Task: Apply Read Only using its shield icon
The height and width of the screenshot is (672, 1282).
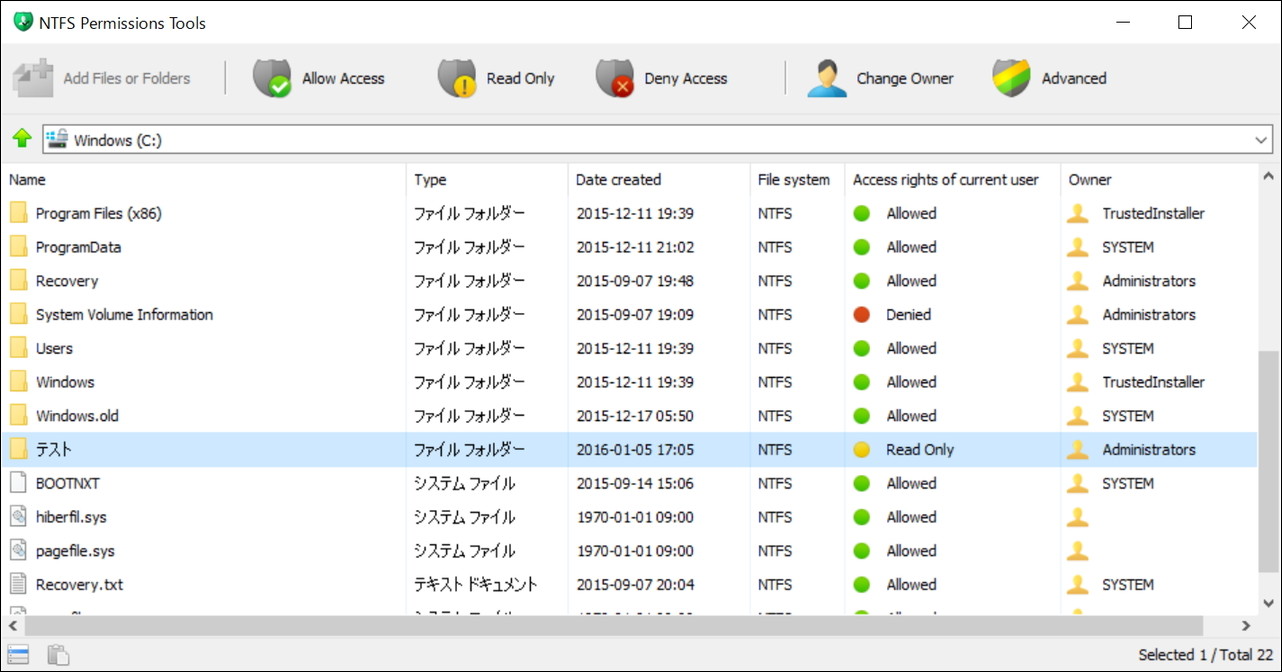Action: (456, 77)
